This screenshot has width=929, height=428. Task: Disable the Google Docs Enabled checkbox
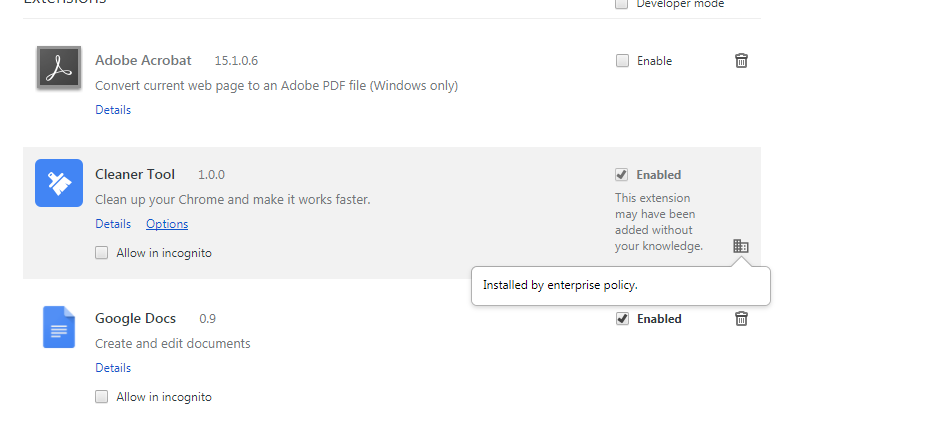click(622, 318)
